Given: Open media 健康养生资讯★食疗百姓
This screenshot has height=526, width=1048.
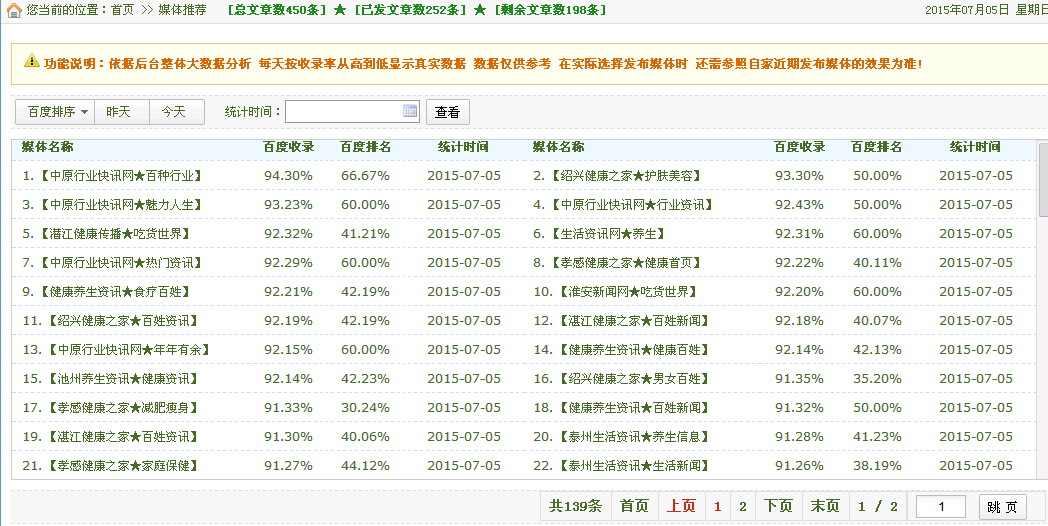Looking at the screenshot, I should (115, 291).
